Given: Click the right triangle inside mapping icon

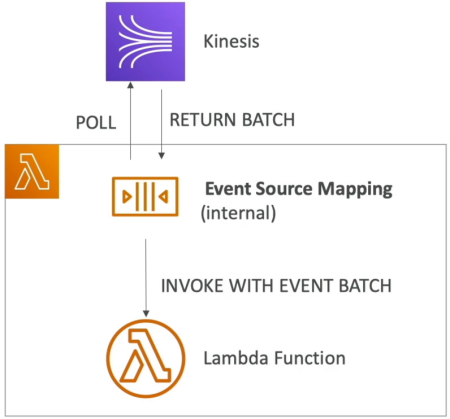Looking at the screenshot, I should [164, 197].
